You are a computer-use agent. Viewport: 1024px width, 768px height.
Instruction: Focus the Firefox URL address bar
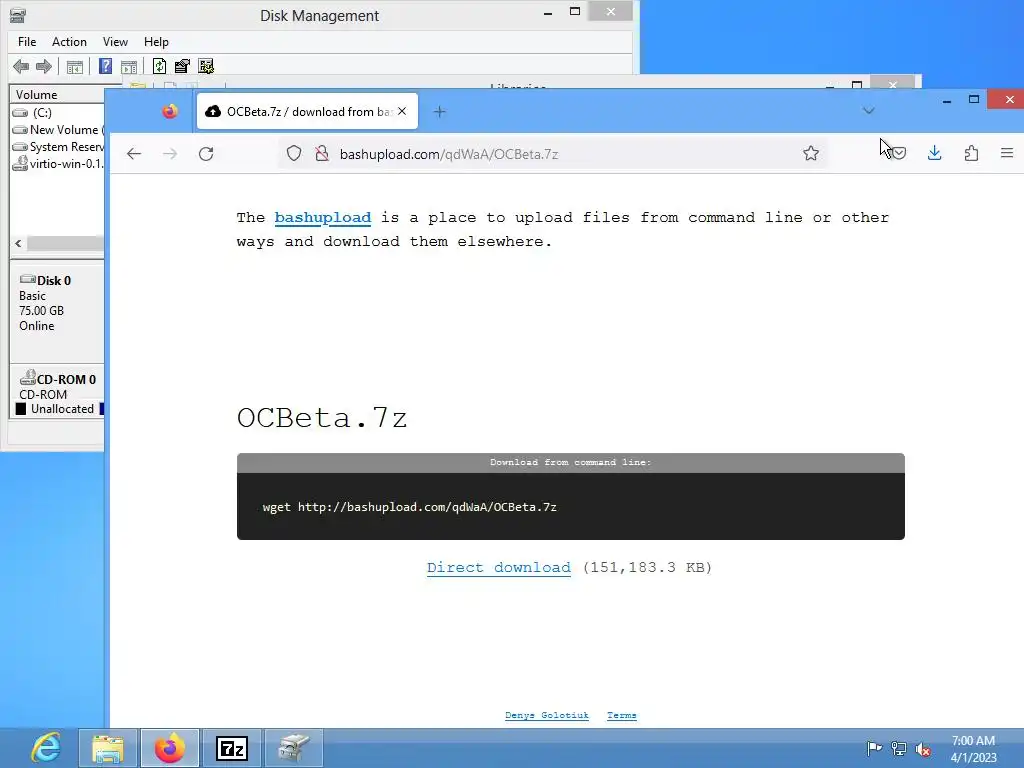pyautogui.click(x=552, y=153)
